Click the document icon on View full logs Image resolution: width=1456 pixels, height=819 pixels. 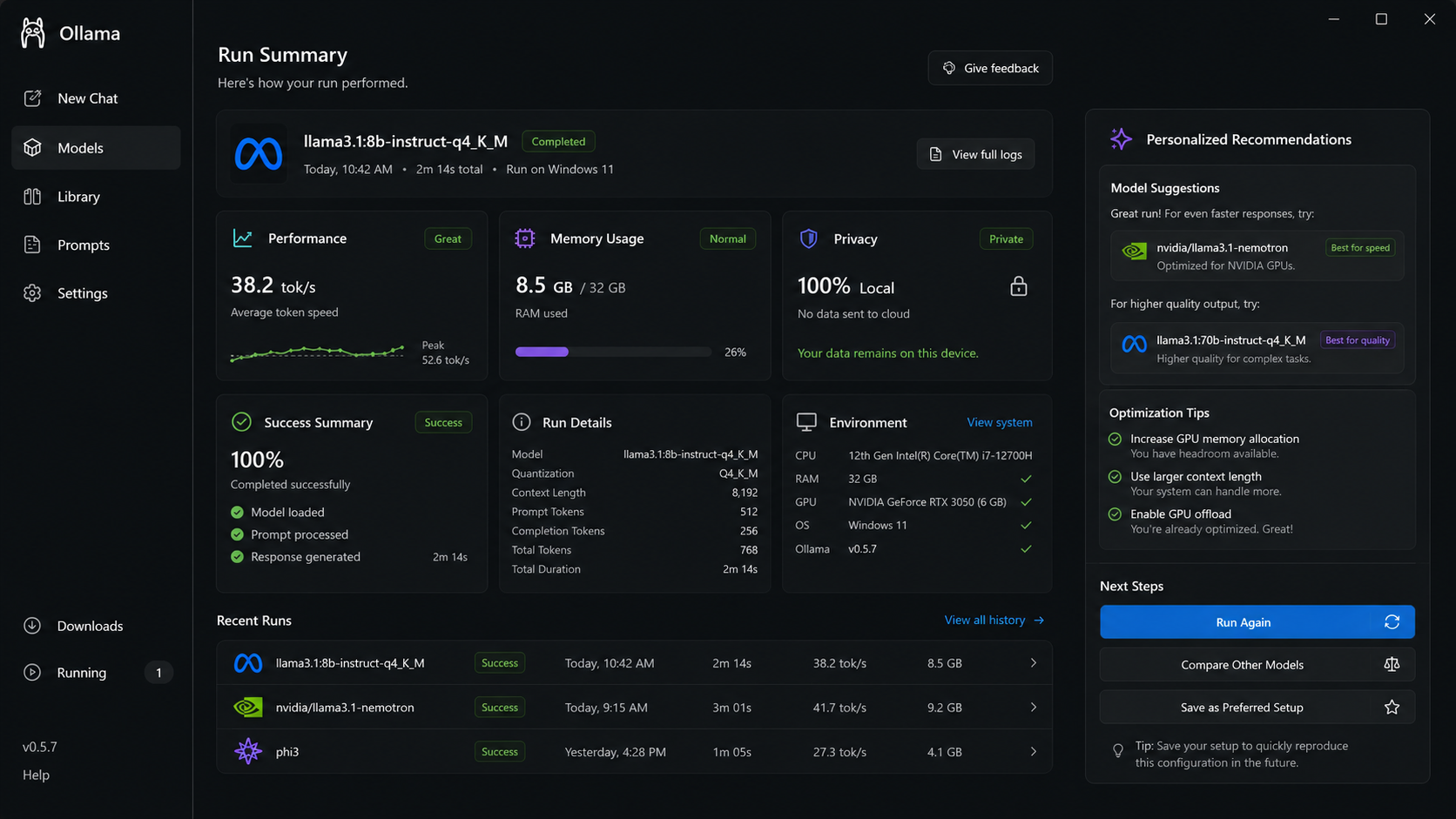click(x=936, y=154)
